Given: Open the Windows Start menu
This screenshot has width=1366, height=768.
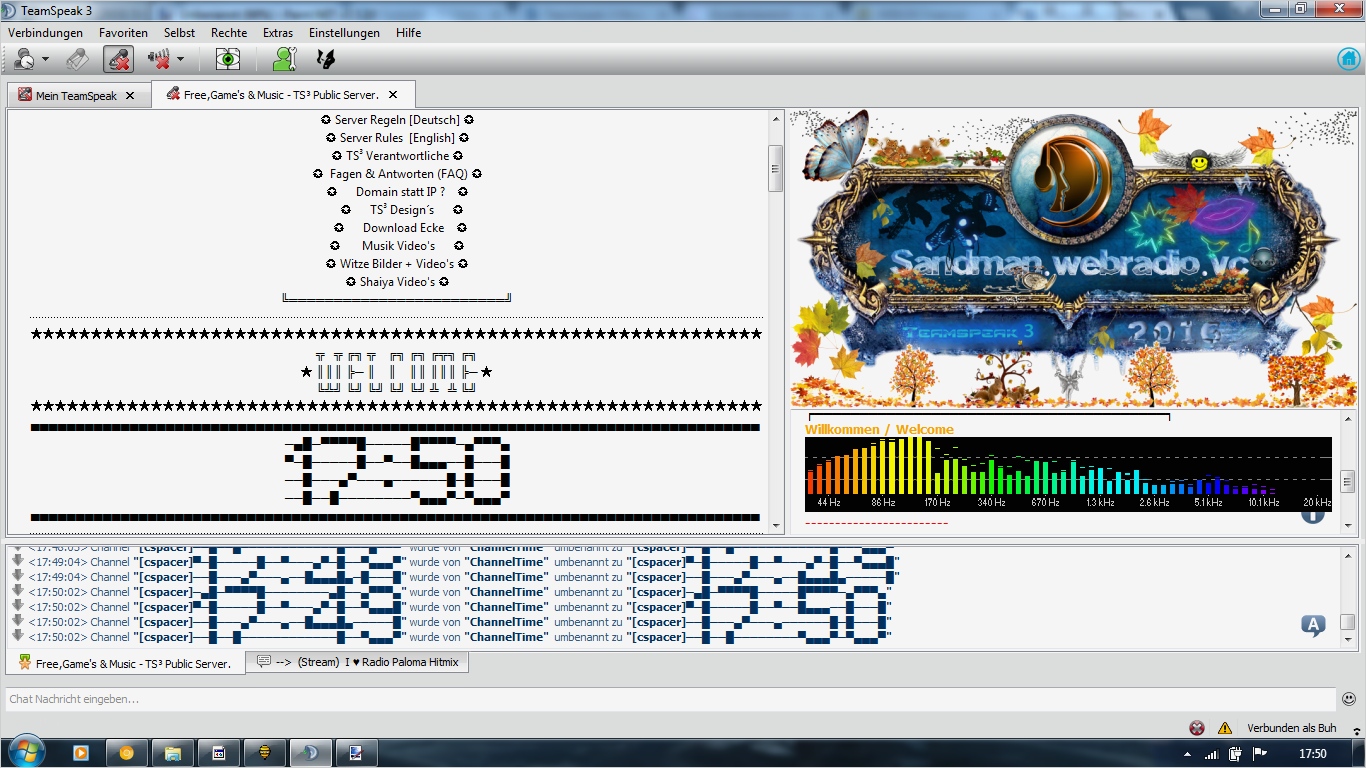Looking at the screenshot, I should tap(25, 753).
